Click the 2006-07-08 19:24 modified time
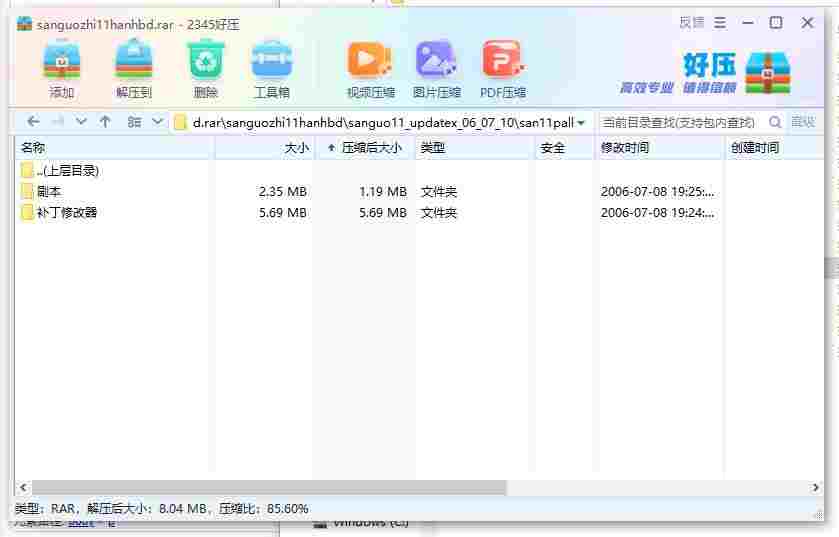Image resolution: width=839 pixels, height=537 pixels. pyautogui.click(x=657, y=213)
